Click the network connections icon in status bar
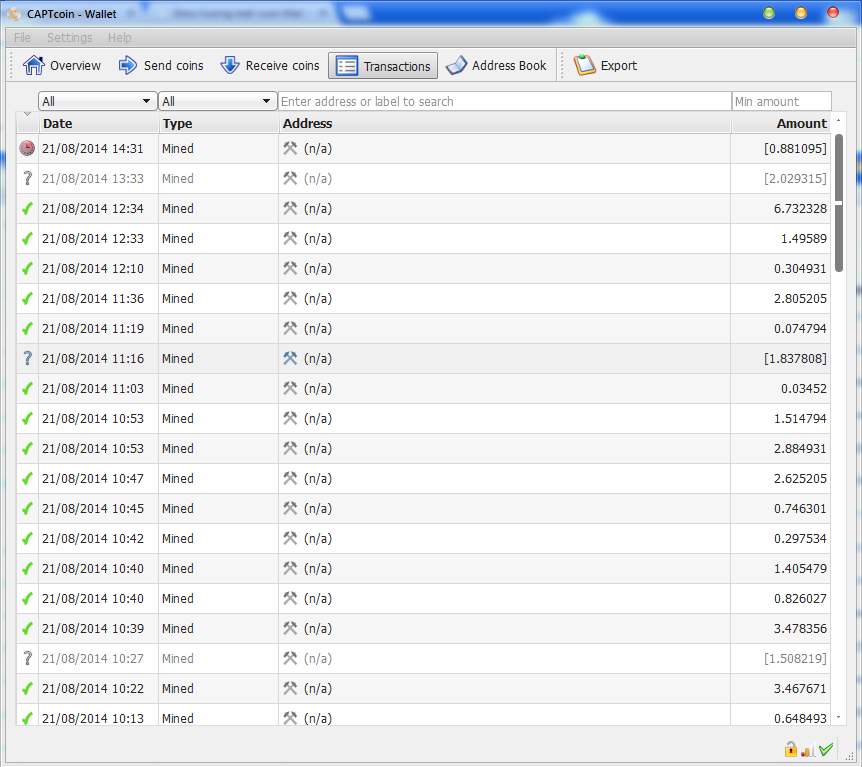Viewport: 862px width, 767px height. (x=808, y=749)
